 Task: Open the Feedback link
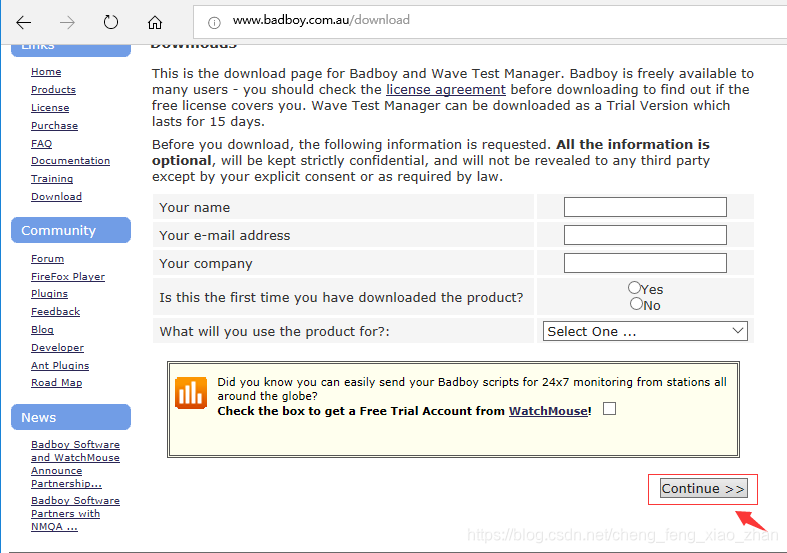pos(55,312)
